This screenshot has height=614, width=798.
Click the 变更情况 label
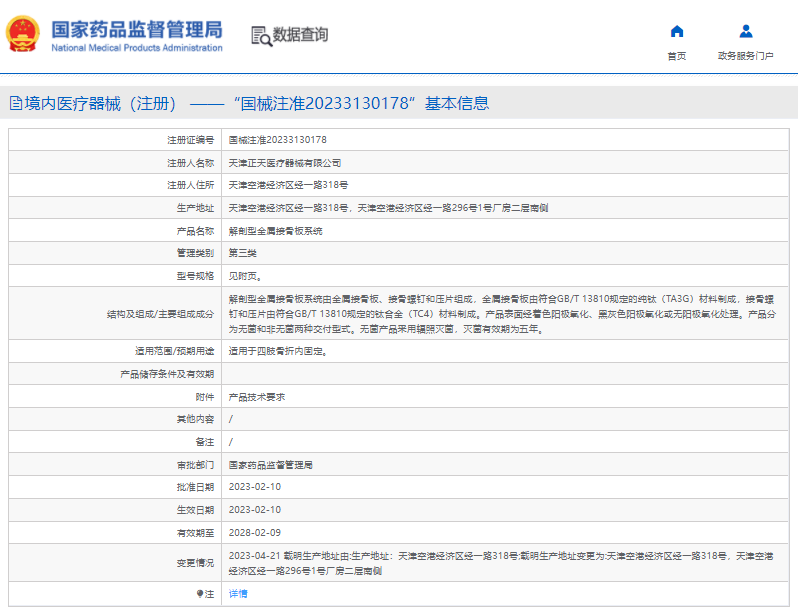(x=195, y=563)
